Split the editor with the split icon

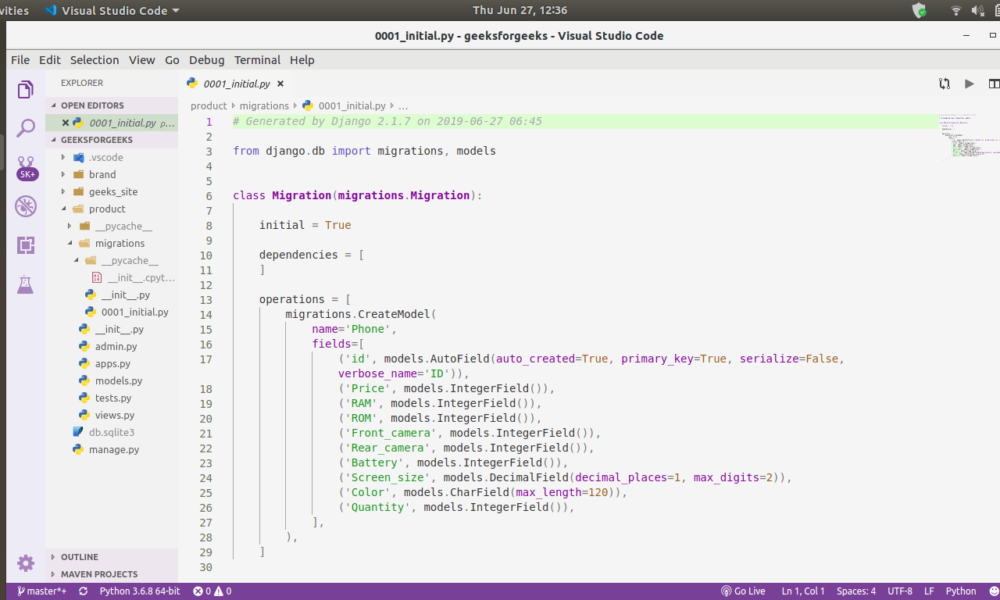click(x=994, y=84)
